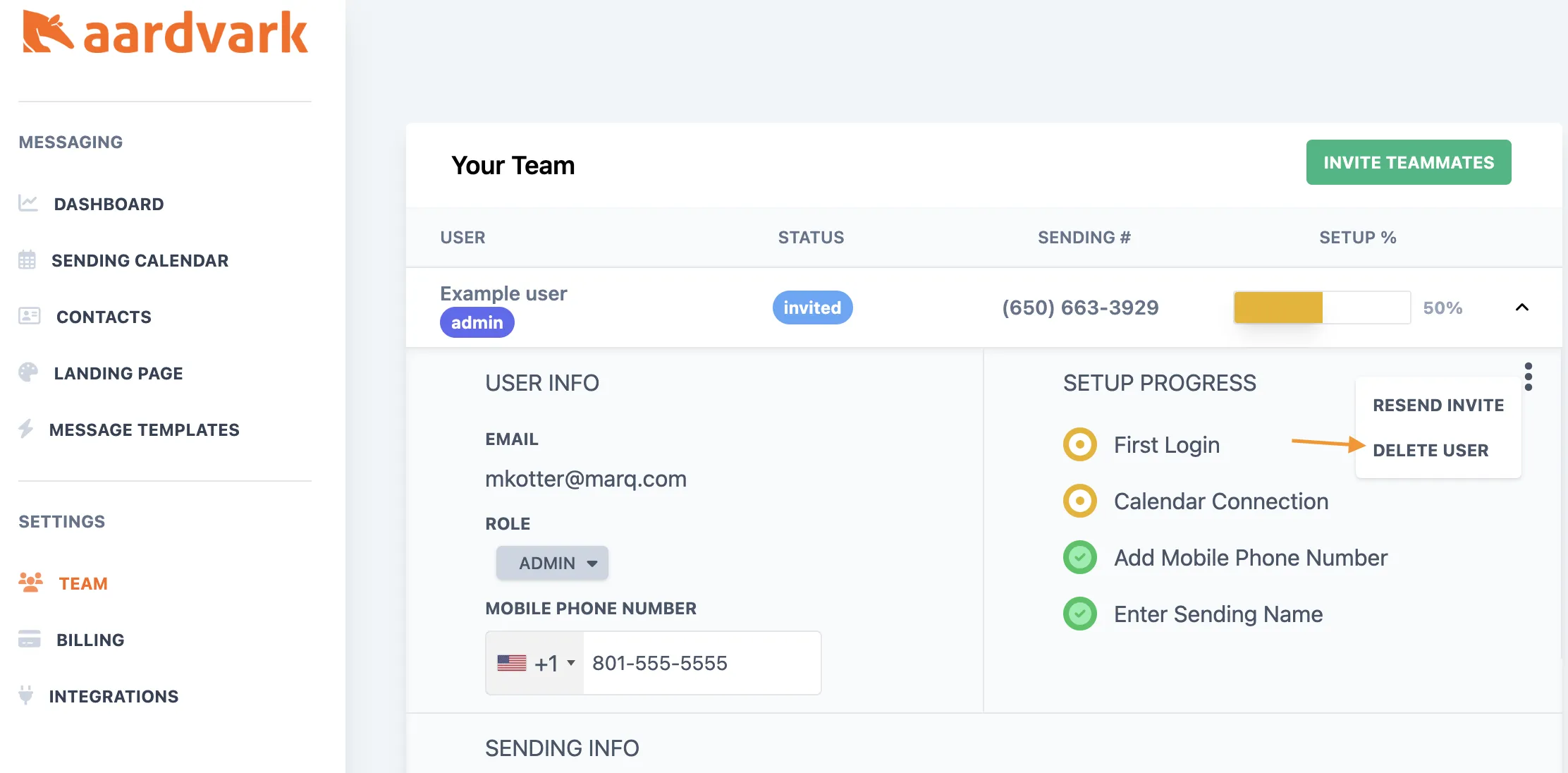Open the ADMIN role dropdown
Screen dimensions: 1568x773
point(552,563)
